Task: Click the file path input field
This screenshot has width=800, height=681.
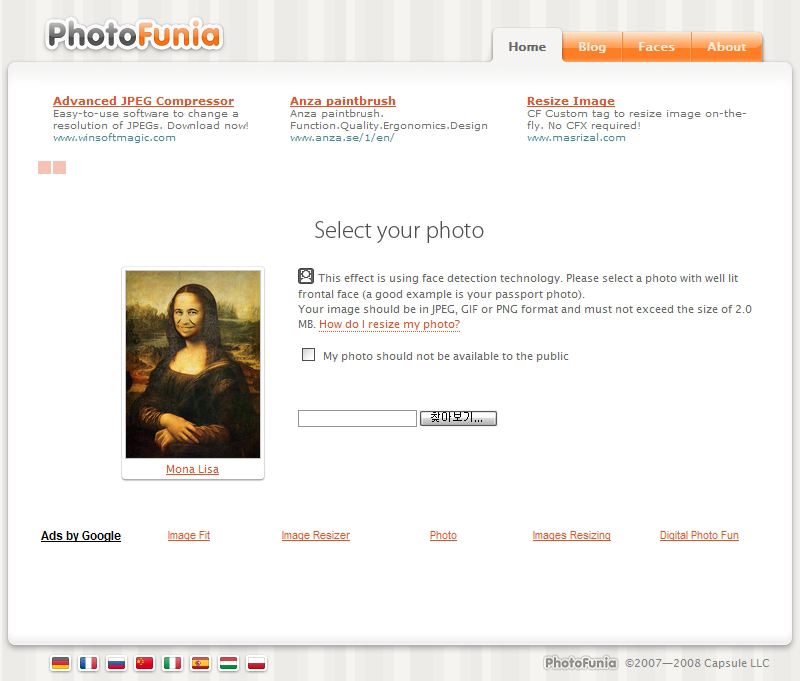Action: point(357,418)
